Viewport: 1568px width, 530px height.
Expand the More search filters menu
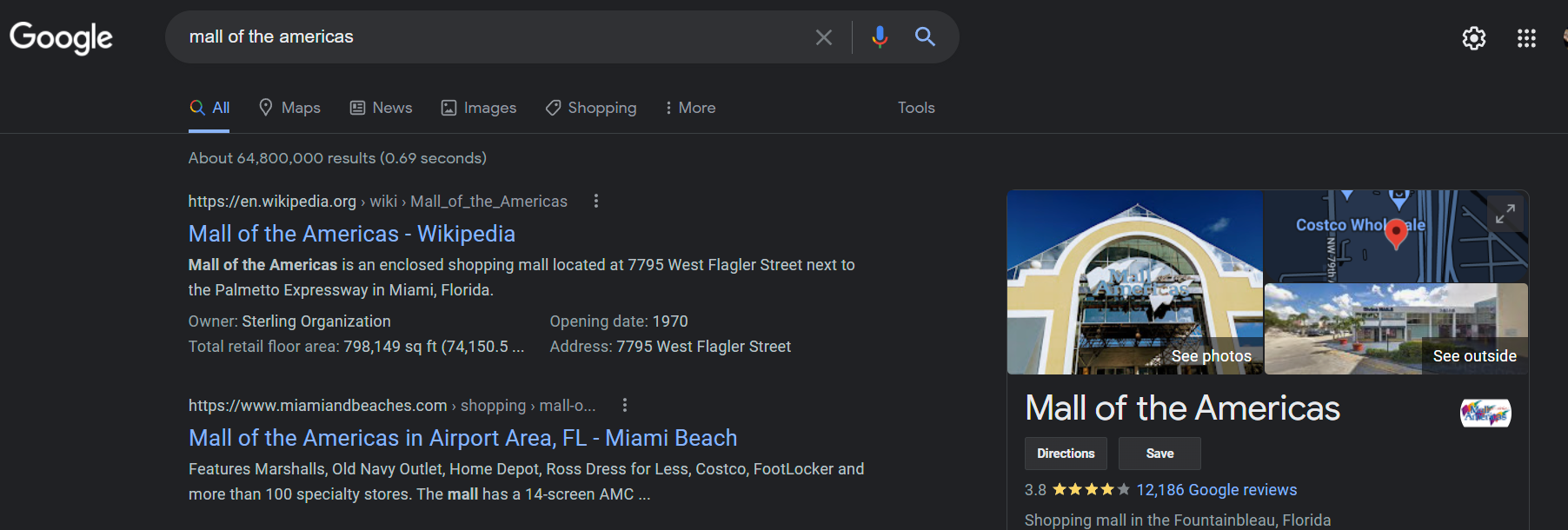[690, 108]
